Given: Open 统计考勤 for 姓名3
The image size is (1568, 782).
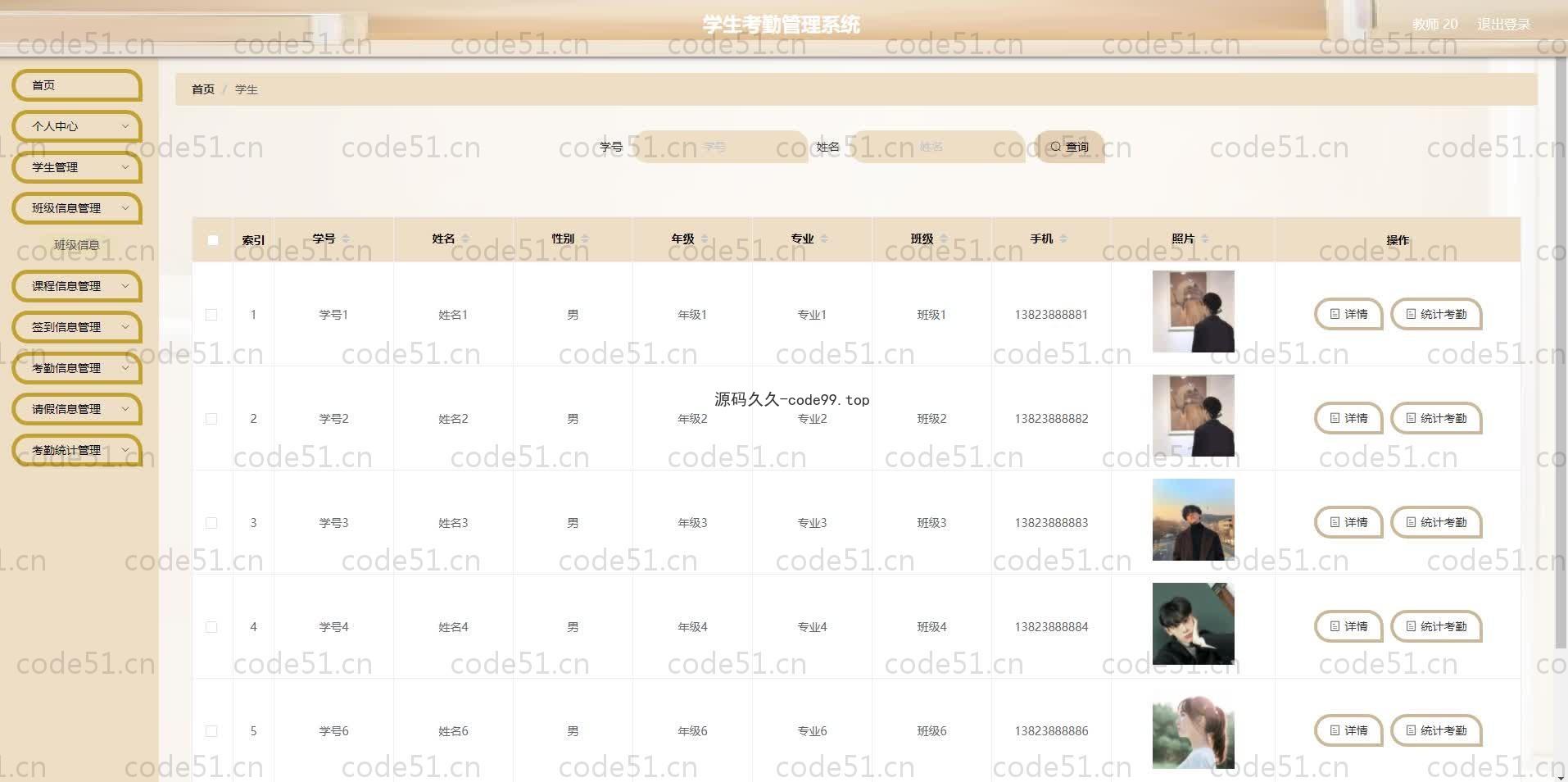Looking at the screenshot, I should tap(1436, 522).
